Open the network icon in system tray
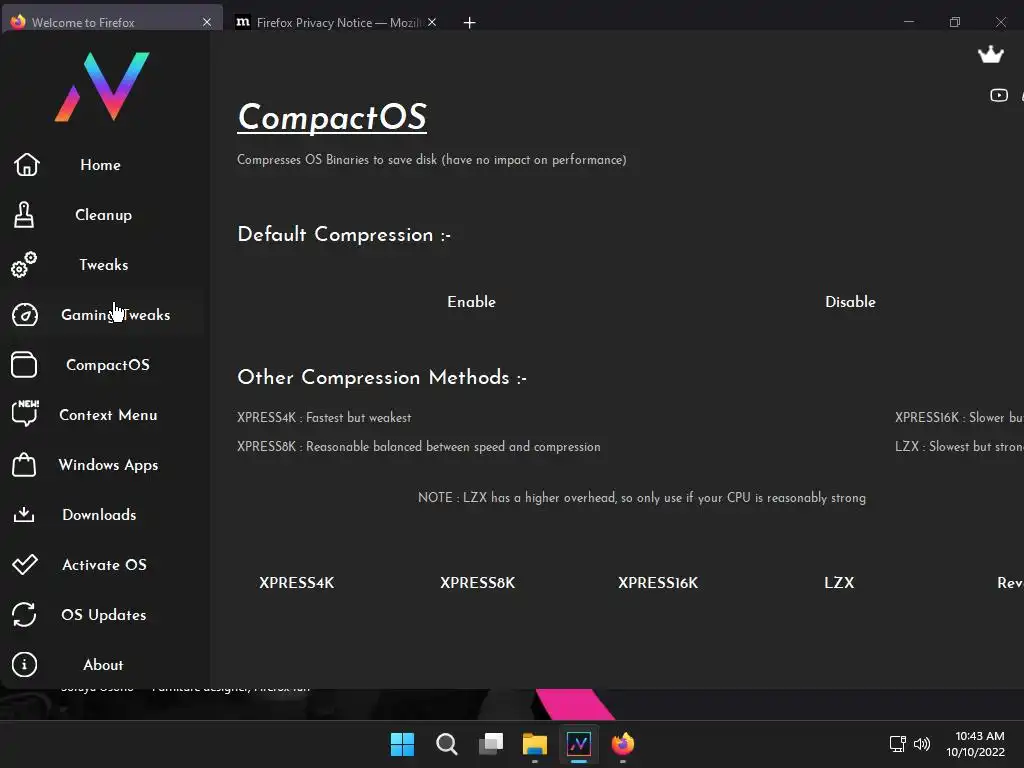 897,744
